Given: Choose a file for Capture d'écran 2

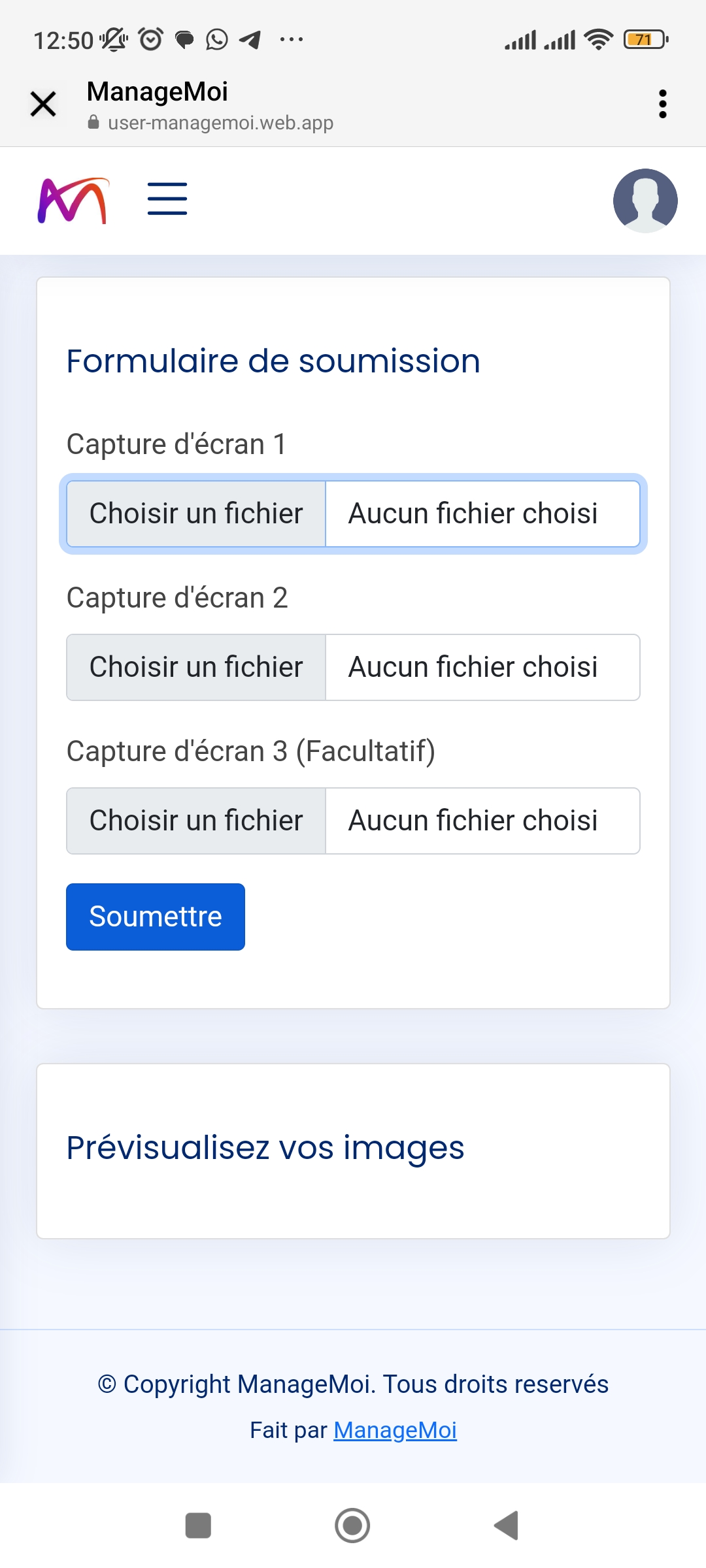Looking at the screenshot, I should point(196,668).
